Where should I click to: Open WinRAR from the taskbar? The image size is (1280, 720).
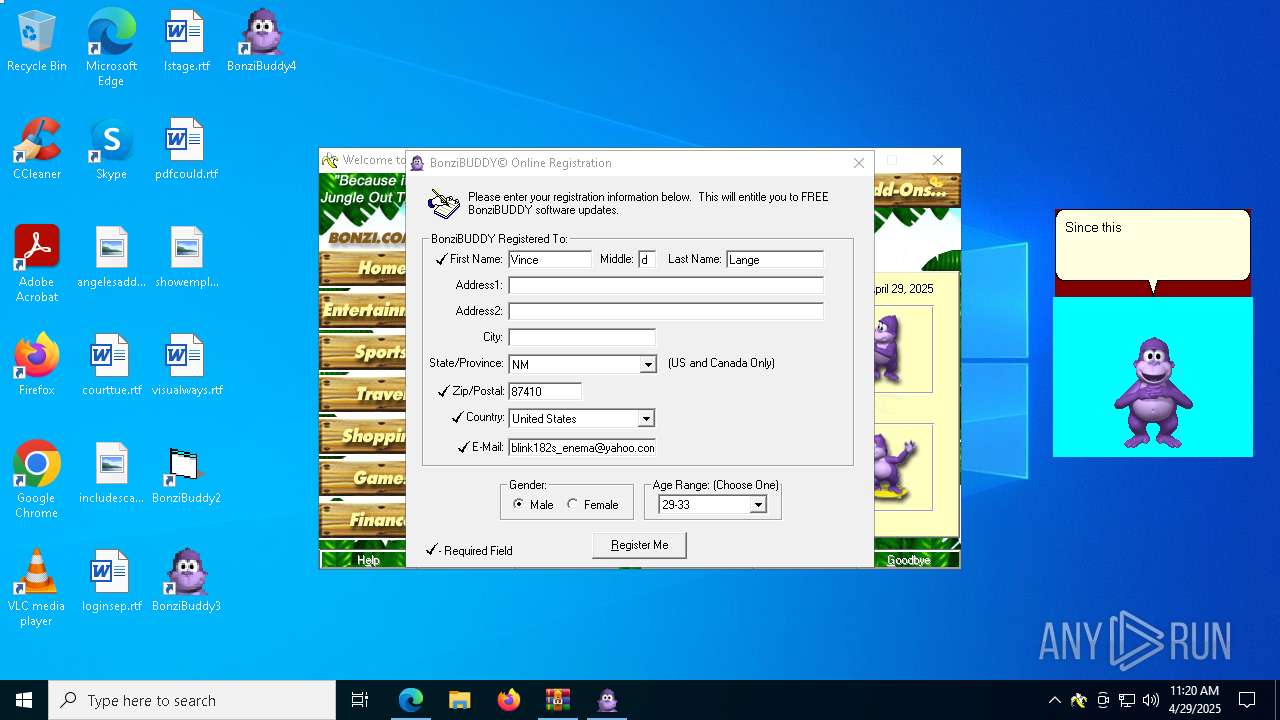(x=557, y=700)
